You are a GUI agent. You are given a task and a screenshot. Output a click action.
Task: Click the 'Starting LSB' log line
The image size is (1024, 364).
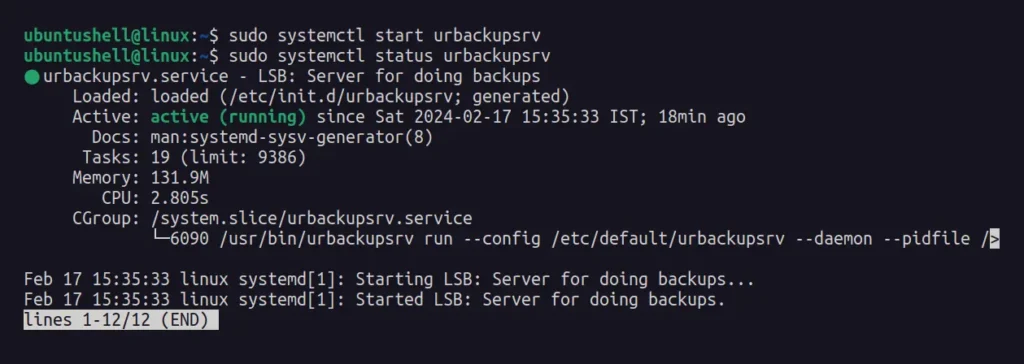click(389, 280)
